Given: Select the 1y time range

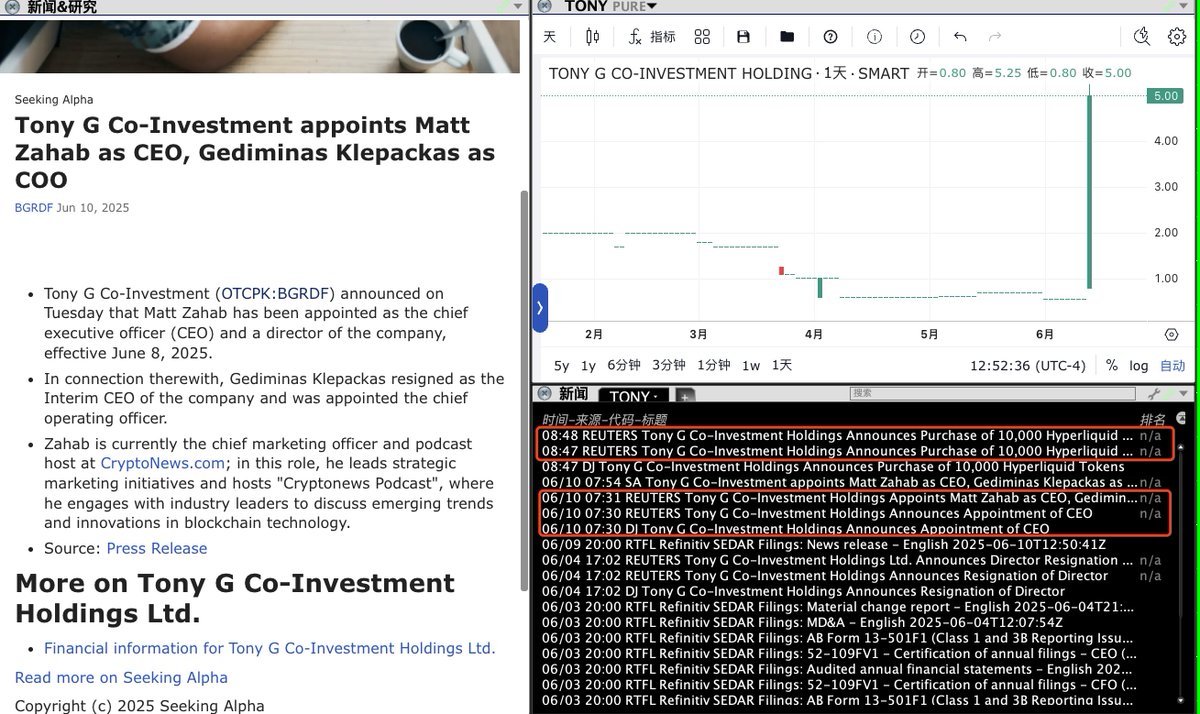Looking at the screenshot, I should 588,366.
